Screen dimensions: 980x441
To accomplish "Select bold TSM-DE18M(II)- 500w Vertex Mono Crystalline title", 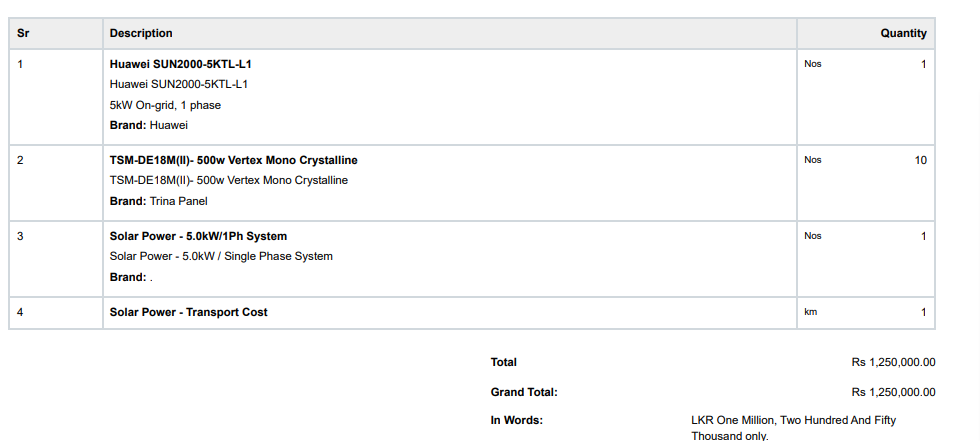I will point(234,160).
